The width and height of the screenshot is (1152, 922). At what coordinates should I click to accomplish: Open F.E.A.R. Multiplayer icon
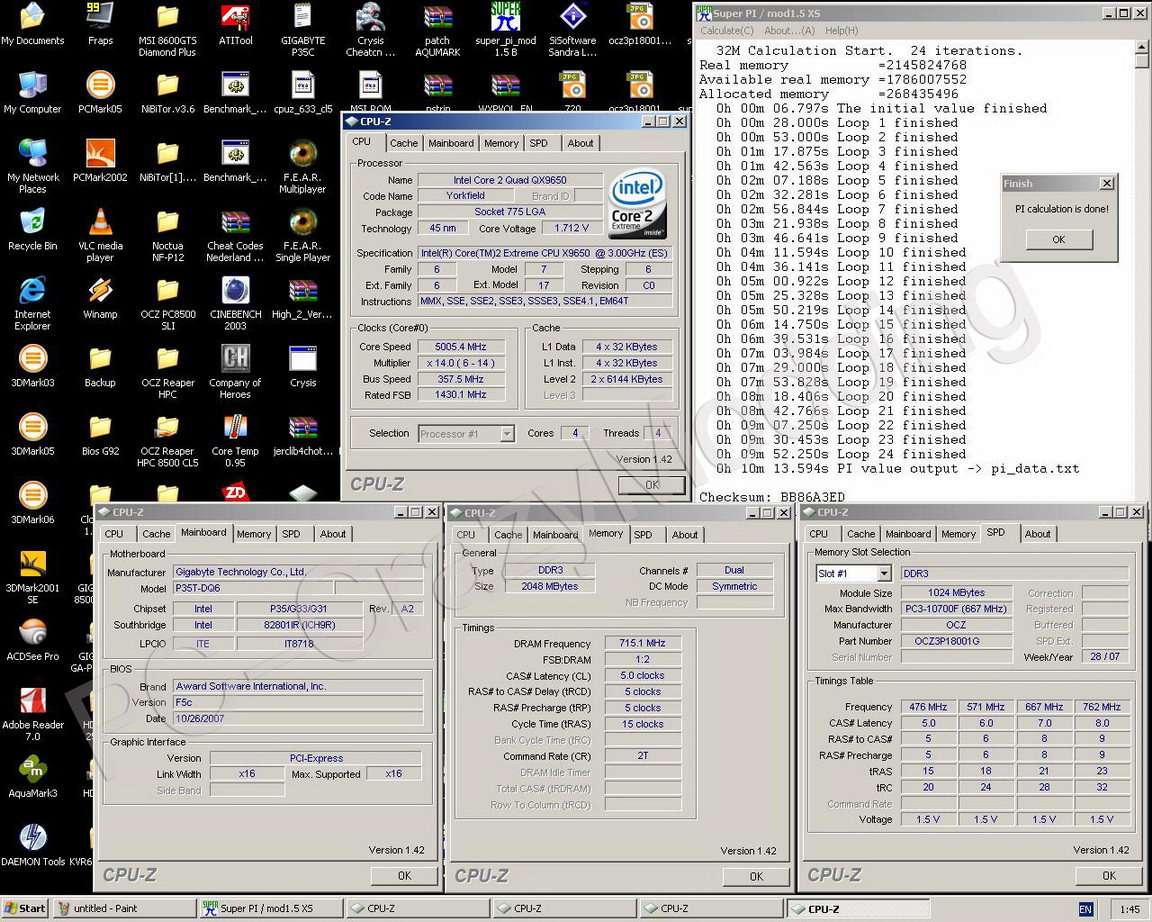(x=303, y=166)
